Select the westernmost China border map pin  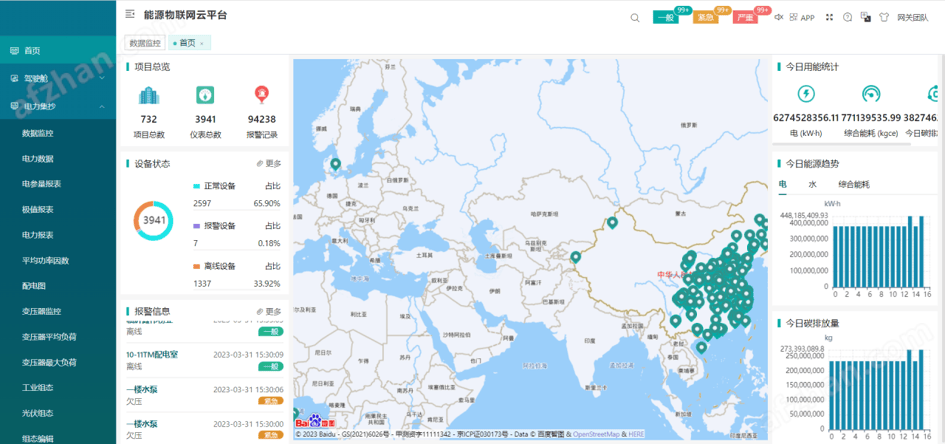(576, 258)
